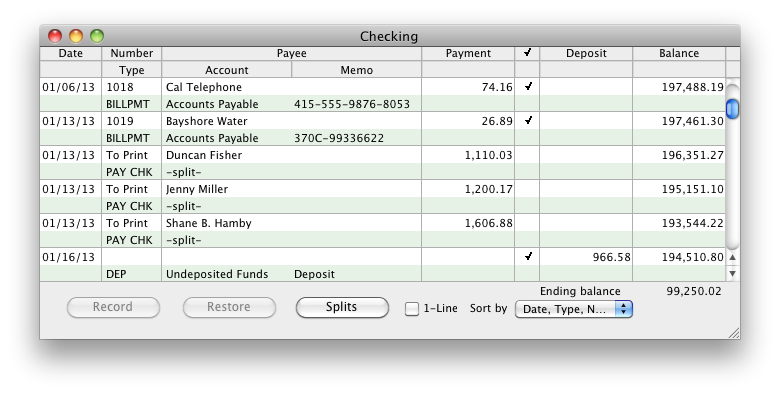Click the scroll up arrow in the register
Viewport: 780px width, 394px height.
coord(732,257)
